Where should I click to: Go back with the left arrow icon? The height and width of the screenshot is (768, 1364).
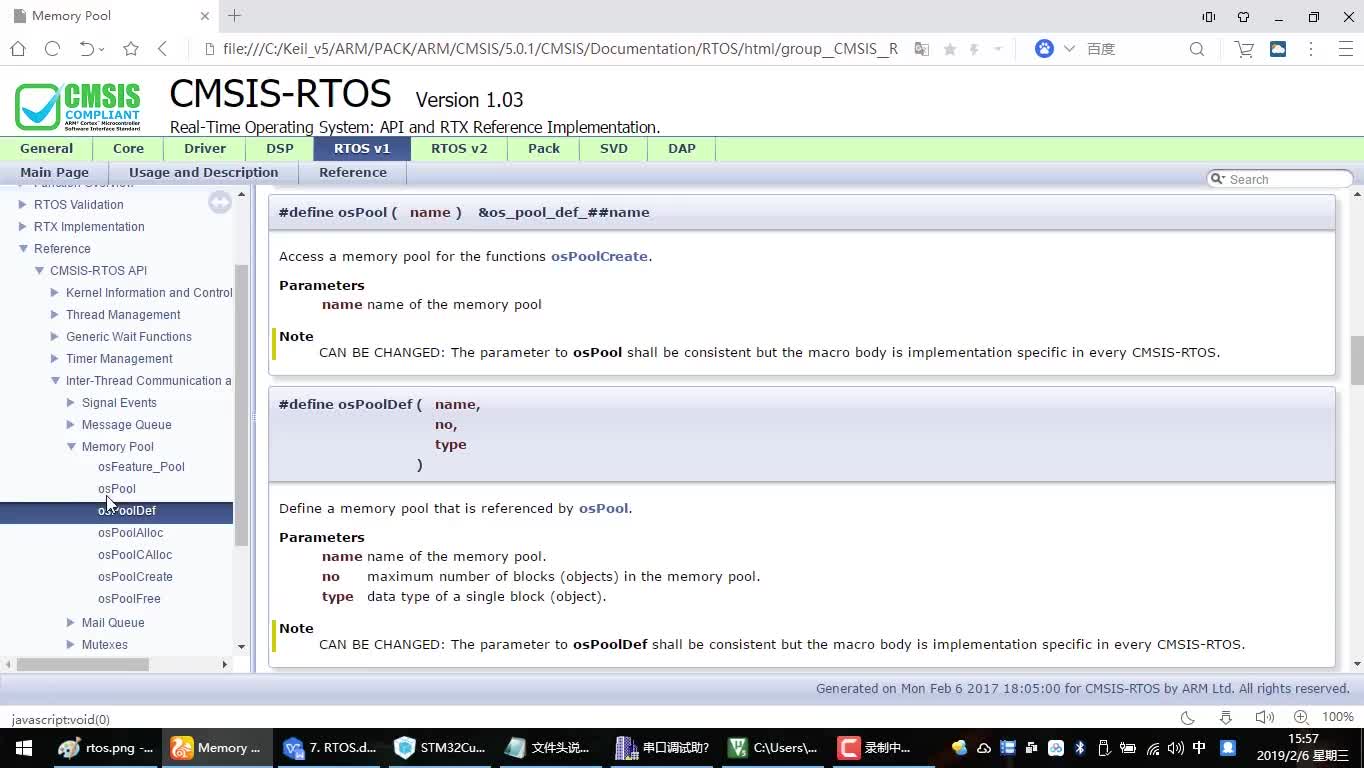tap(162, 49)
